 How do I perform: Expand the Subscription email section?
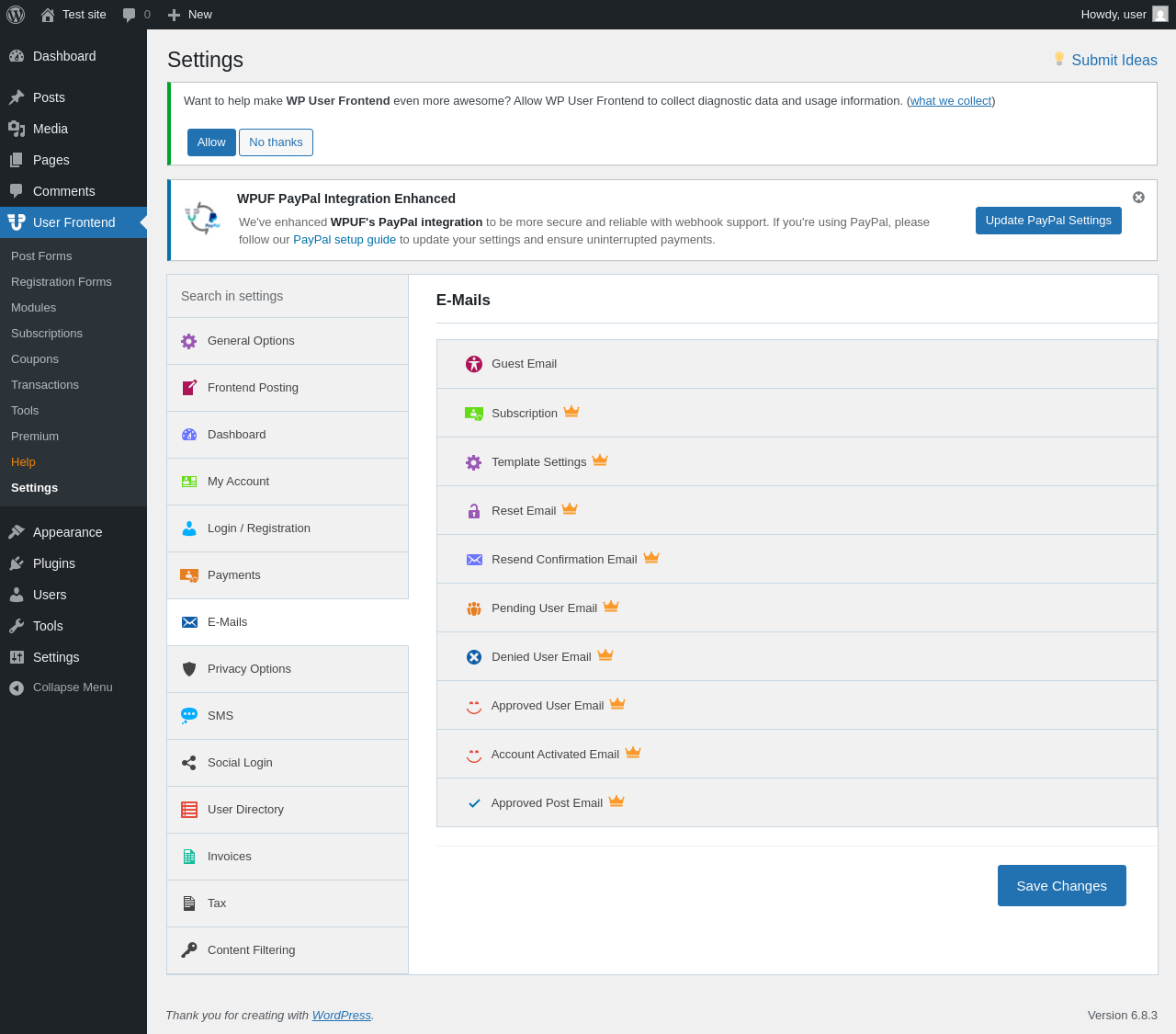(x=797, y=413)
